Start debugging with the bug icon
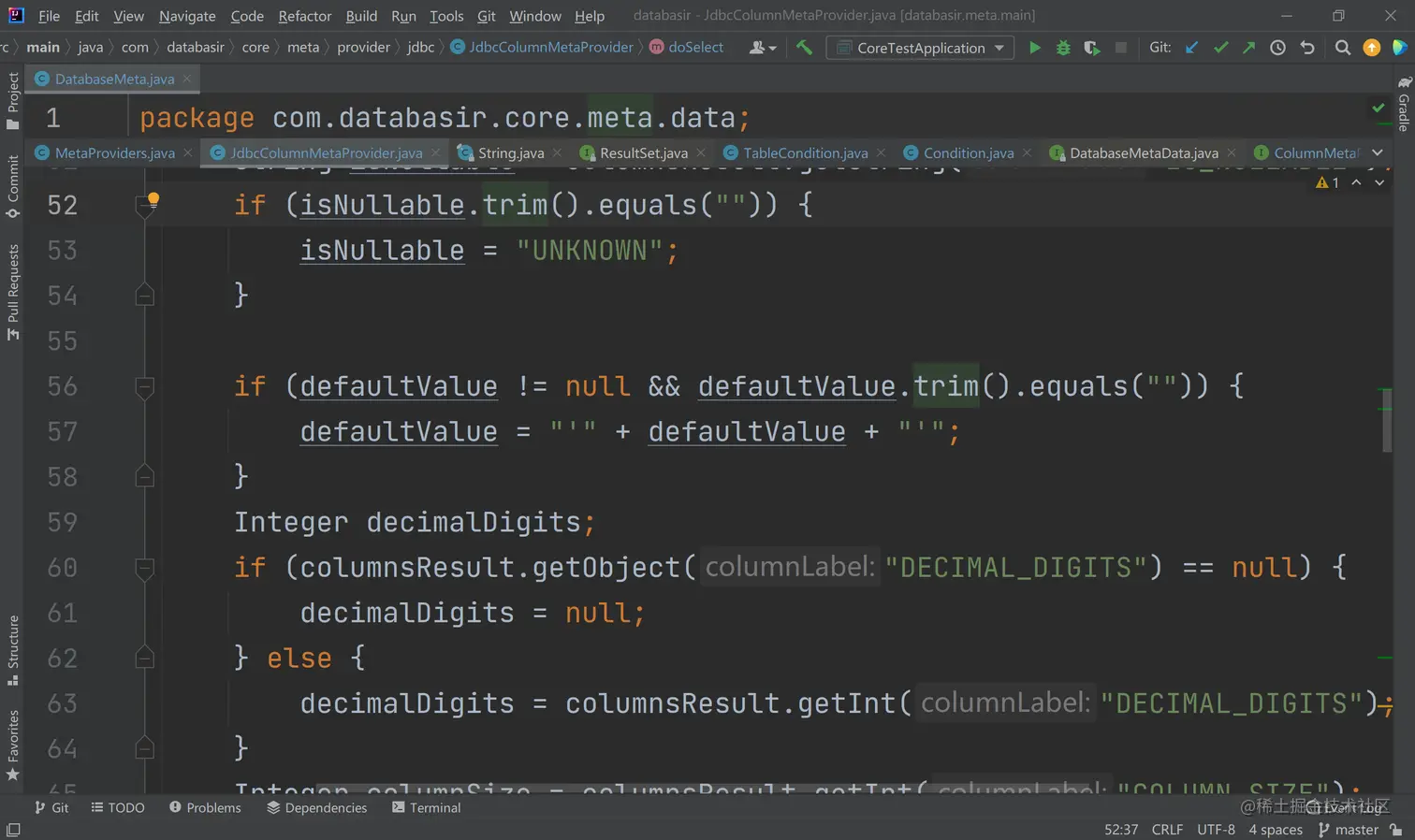 point(1063,48)
